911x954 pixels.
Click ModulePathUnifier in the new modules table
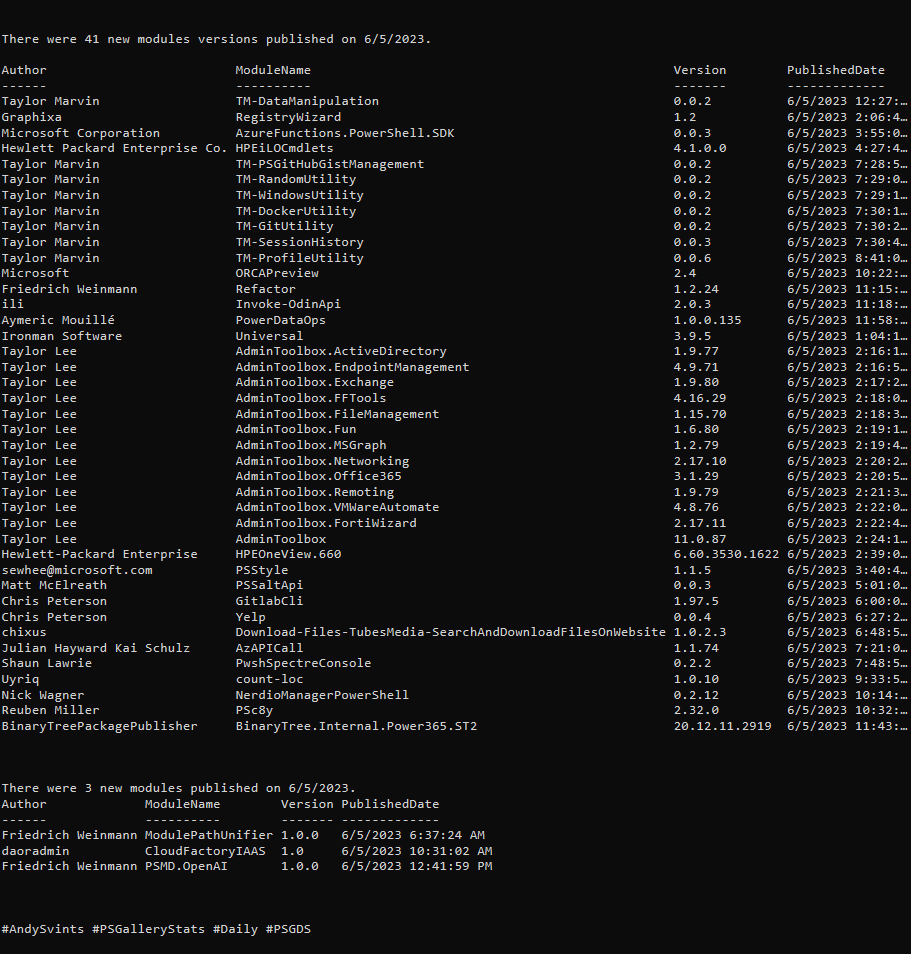tap(209, 835)
